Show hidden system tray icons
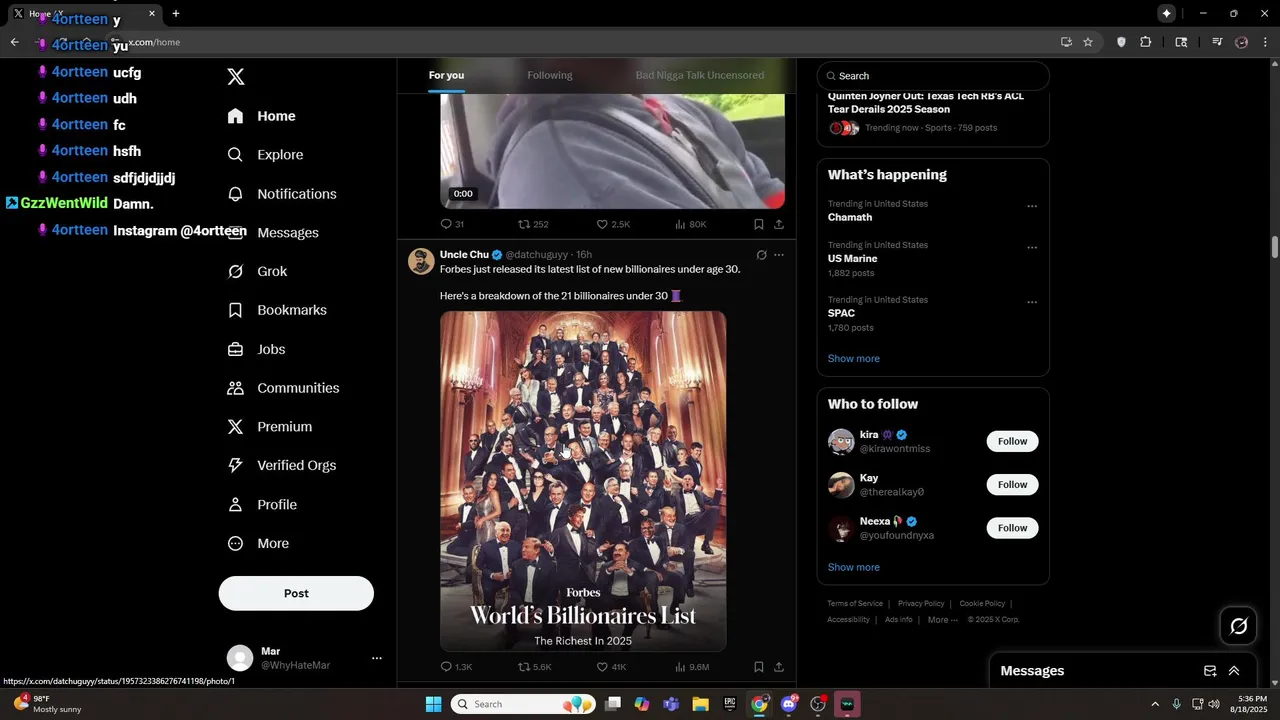 point(1155,704)
